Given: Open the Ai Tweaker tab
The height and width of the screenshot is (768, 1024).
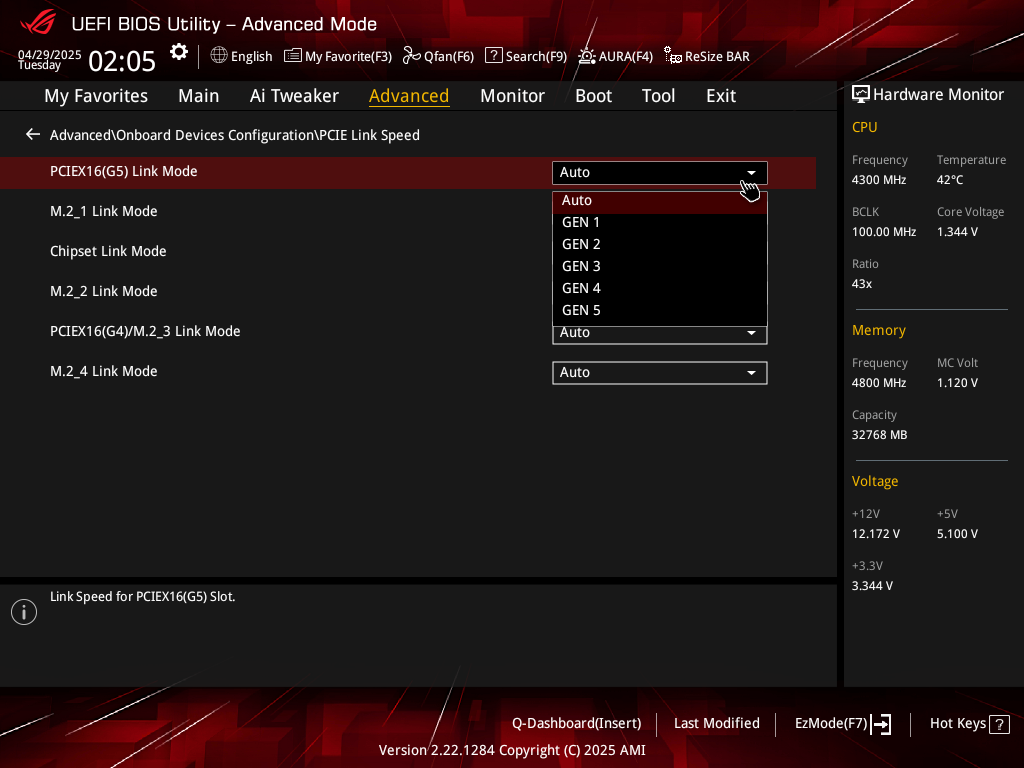Looking at the screenshot, I should pyautogui.click(x=294, y=96).
